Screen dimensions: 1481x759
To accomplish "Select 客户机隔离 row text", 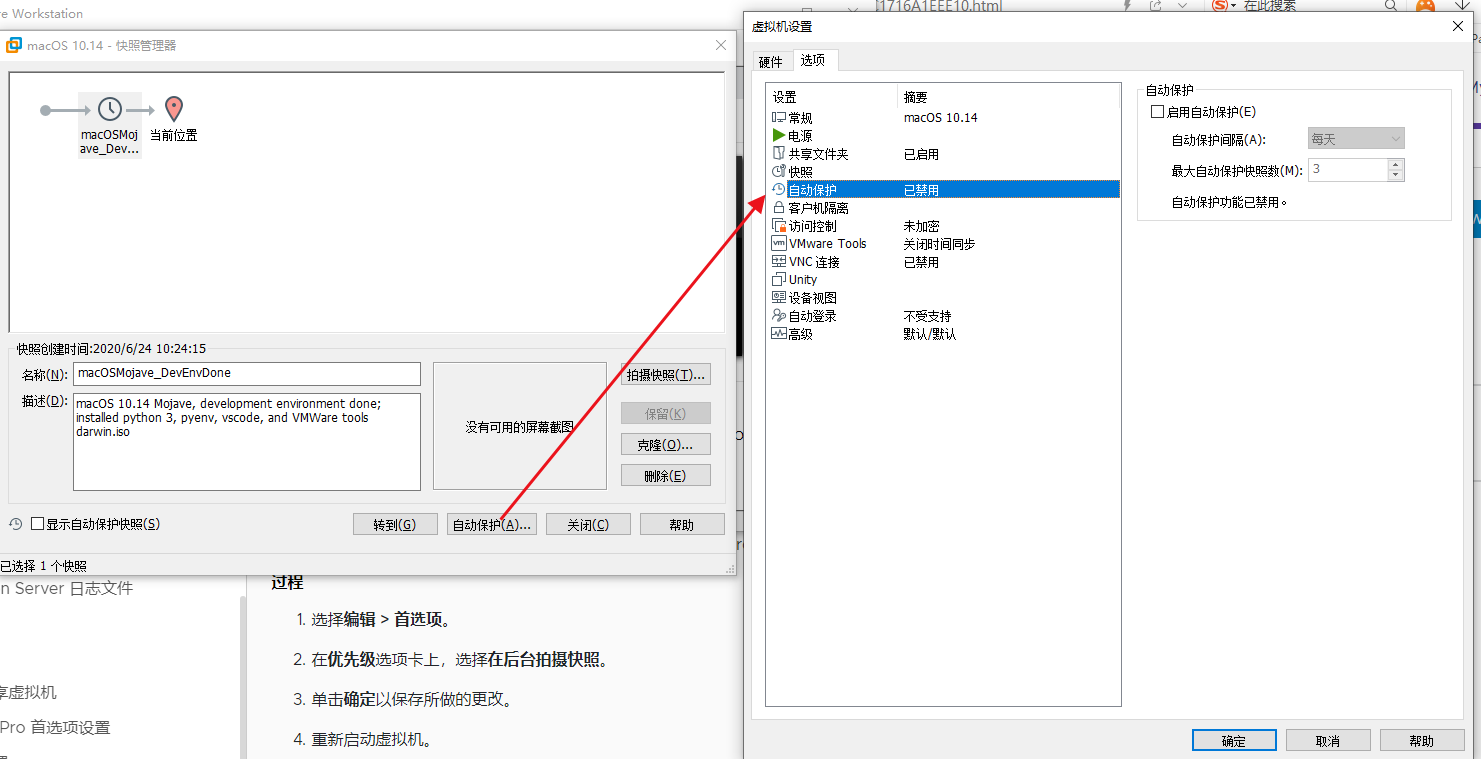I will point(819,208).
